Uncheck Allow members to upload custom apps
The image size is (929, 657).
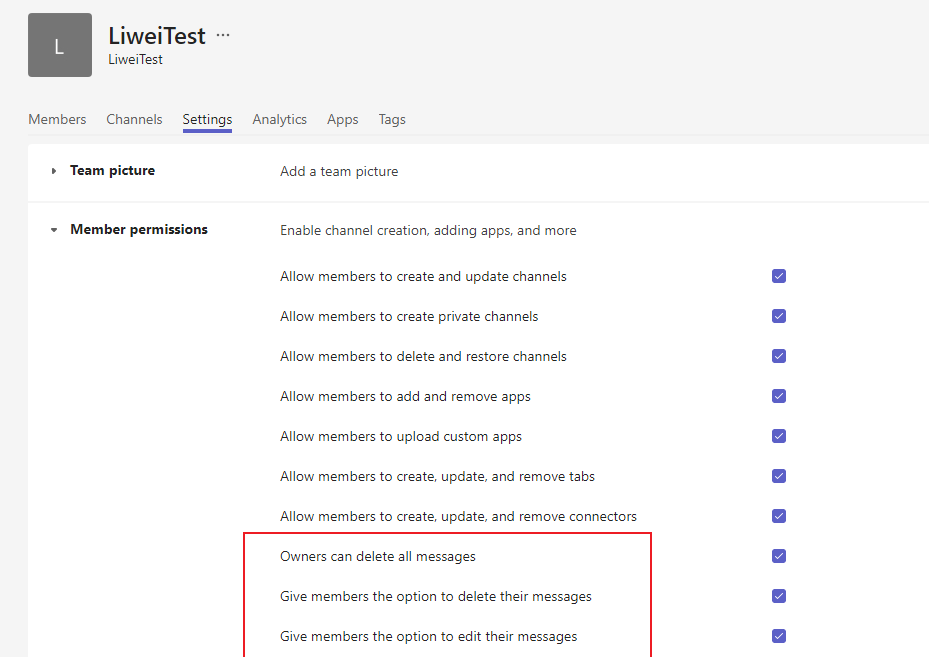tap(779, 436)
